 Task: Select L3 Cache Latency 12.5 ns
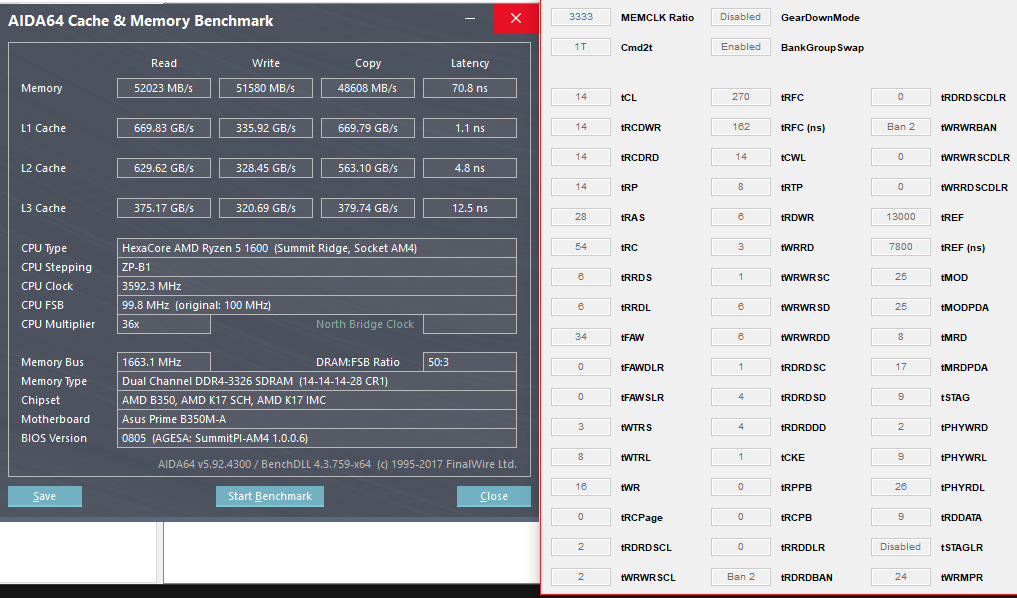click(x=470, y=208)
